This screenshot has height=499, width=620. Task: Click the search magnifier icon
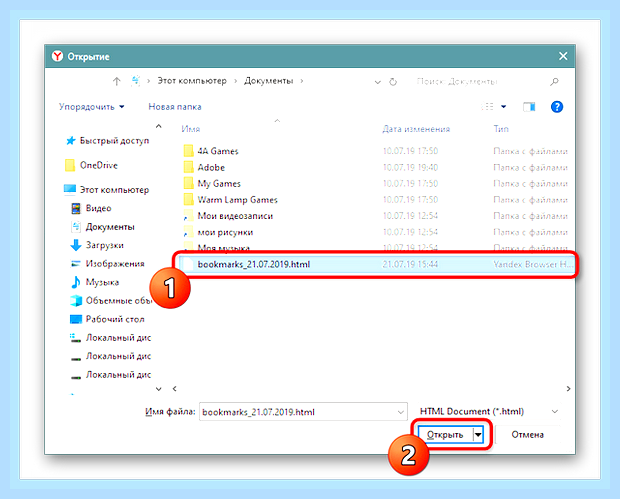point(554,81)
